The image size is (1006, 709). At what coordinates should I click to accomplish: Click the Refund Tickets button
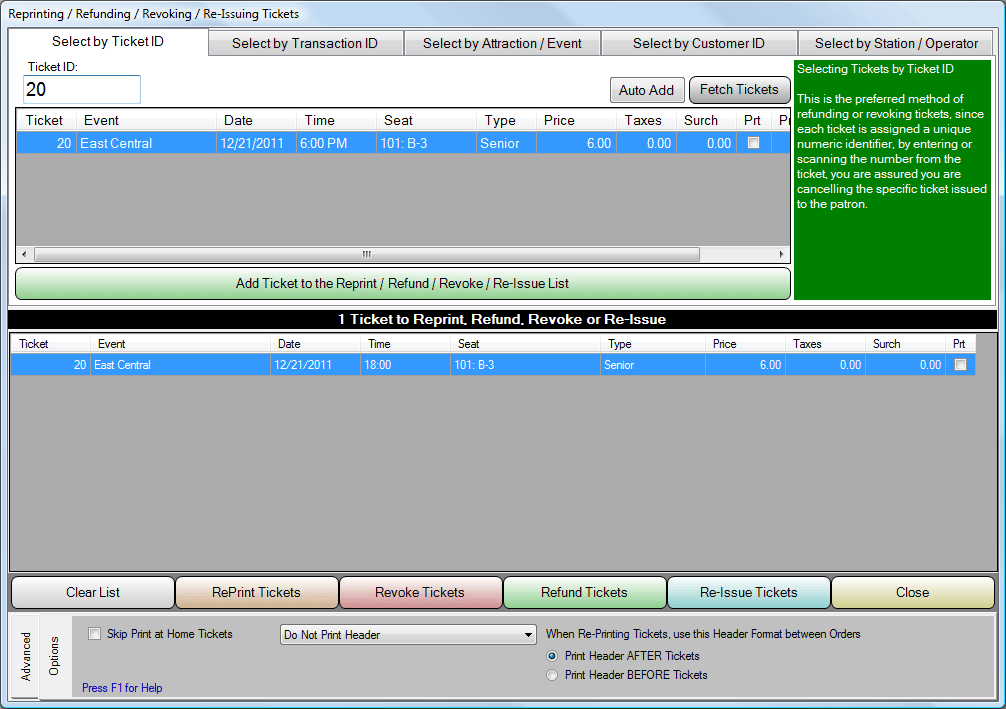[584, 592]
